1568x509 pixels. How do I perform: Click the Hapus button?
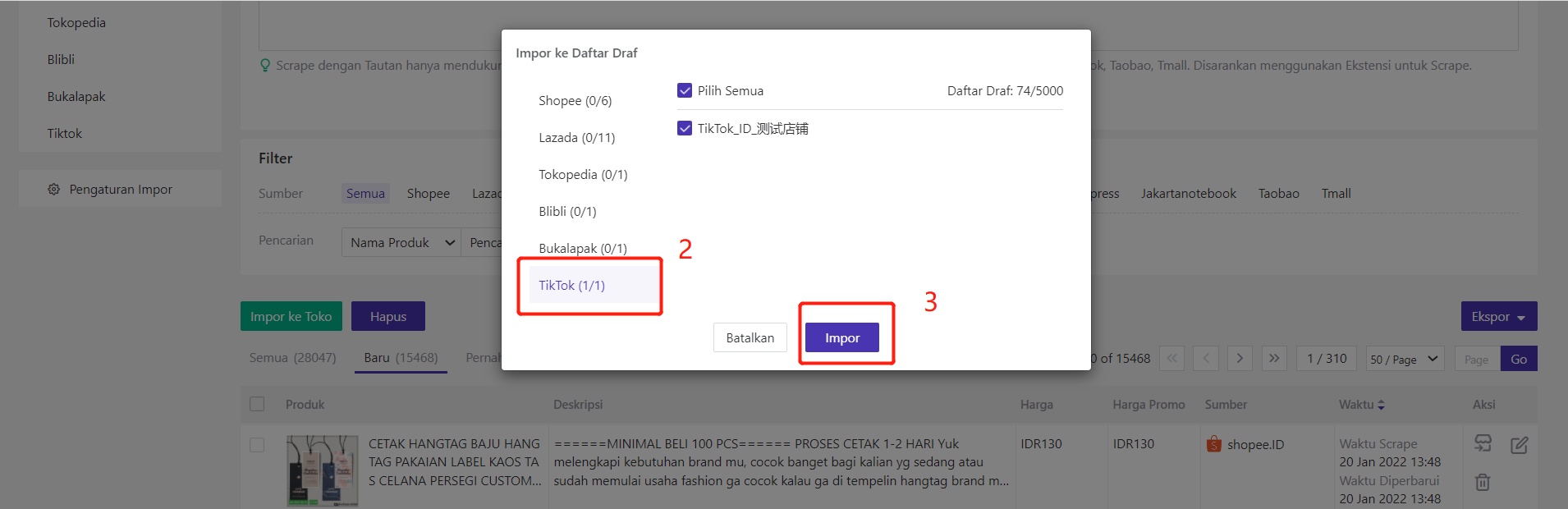(388, 316)
